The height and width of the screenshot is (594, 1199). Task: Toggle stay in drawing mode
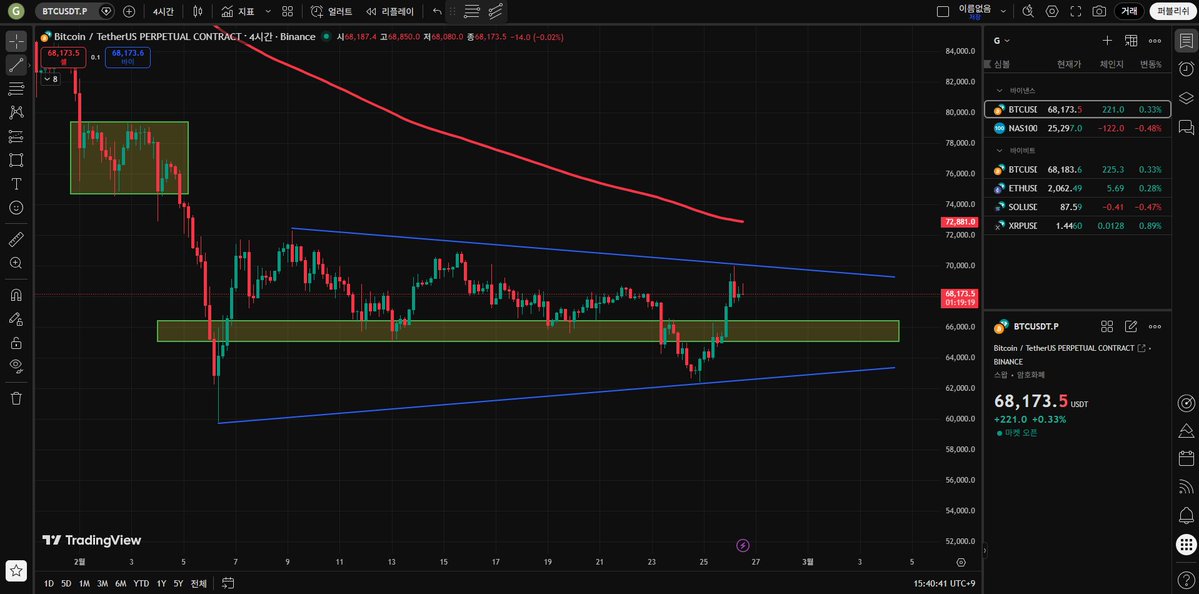coord(16,319)
